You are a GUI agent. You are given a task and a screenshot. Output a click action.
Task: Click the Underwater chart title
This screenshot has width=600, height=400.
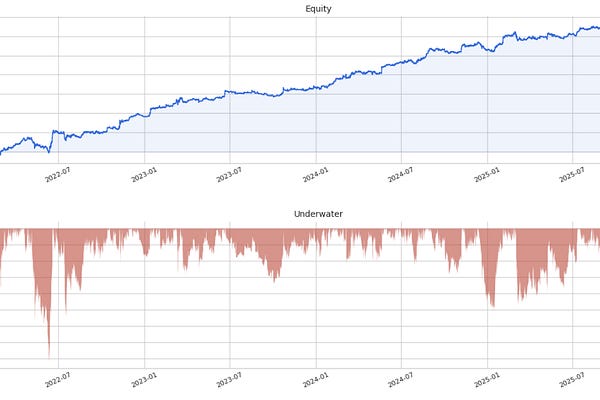point(318,214)
